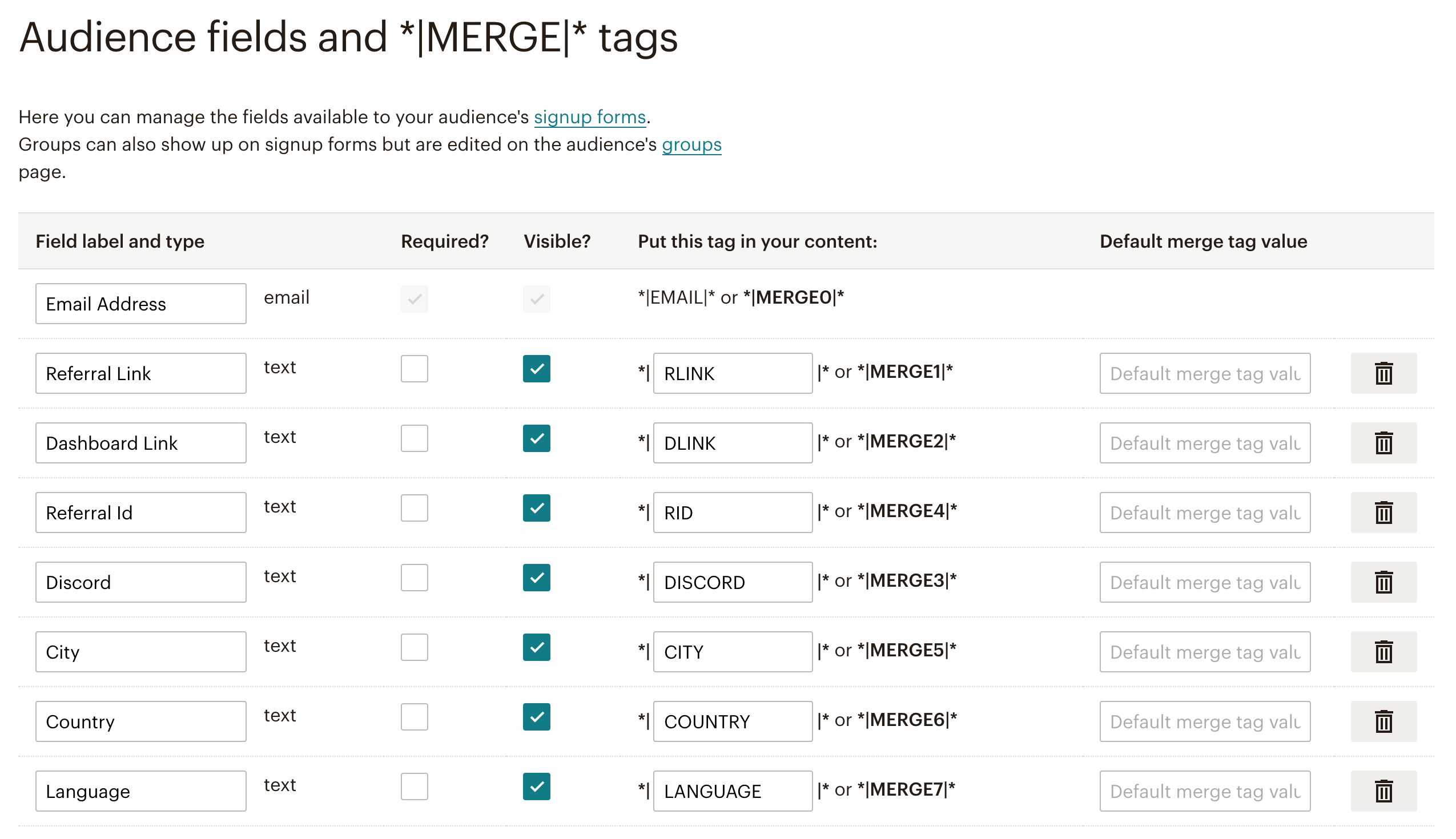Screen dimensions: 1456x839
Task: Delete the Dashboard Link field
Action: (x=1383, y=443)
